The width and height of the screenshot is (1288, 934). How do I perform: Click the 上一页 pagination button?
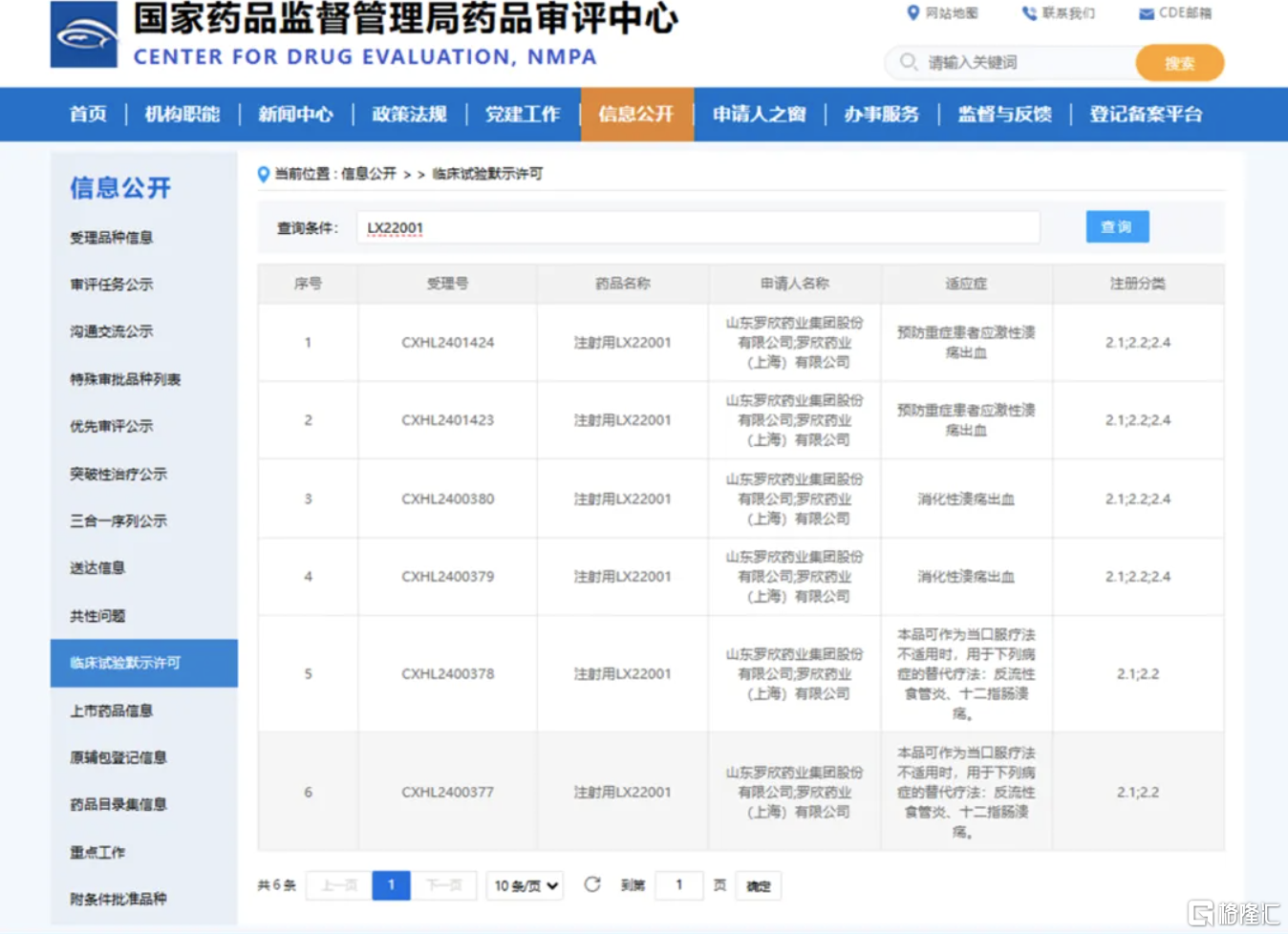(339, 885)
